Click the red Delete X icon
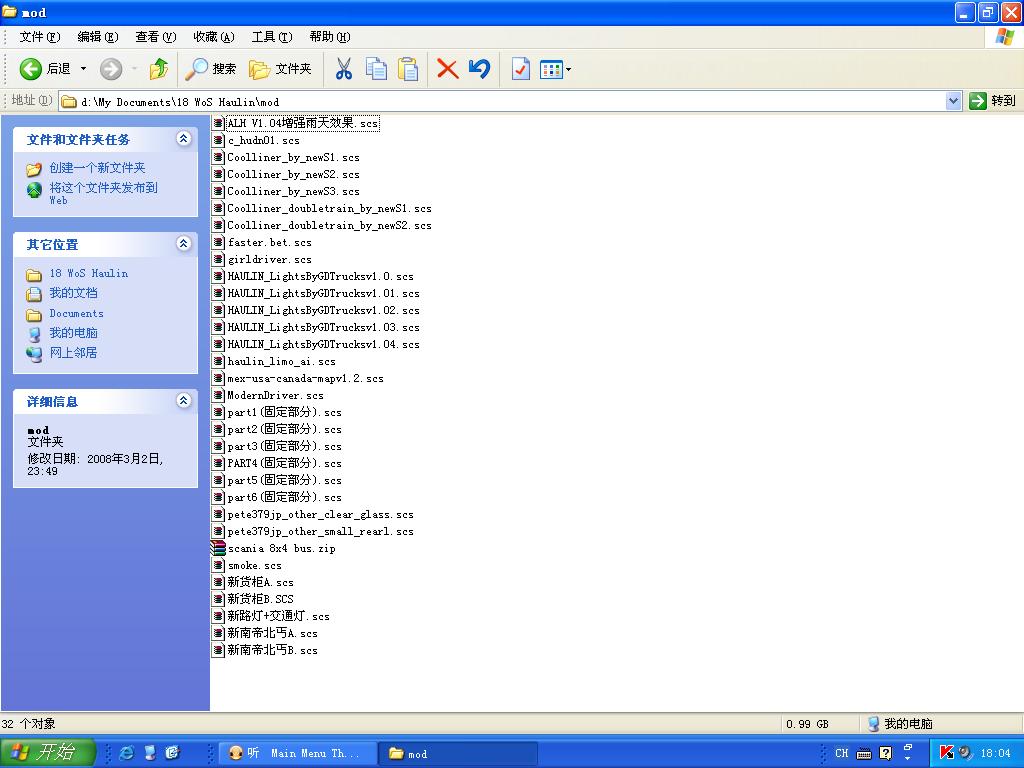1024x768 pixels. click(447, 69)
